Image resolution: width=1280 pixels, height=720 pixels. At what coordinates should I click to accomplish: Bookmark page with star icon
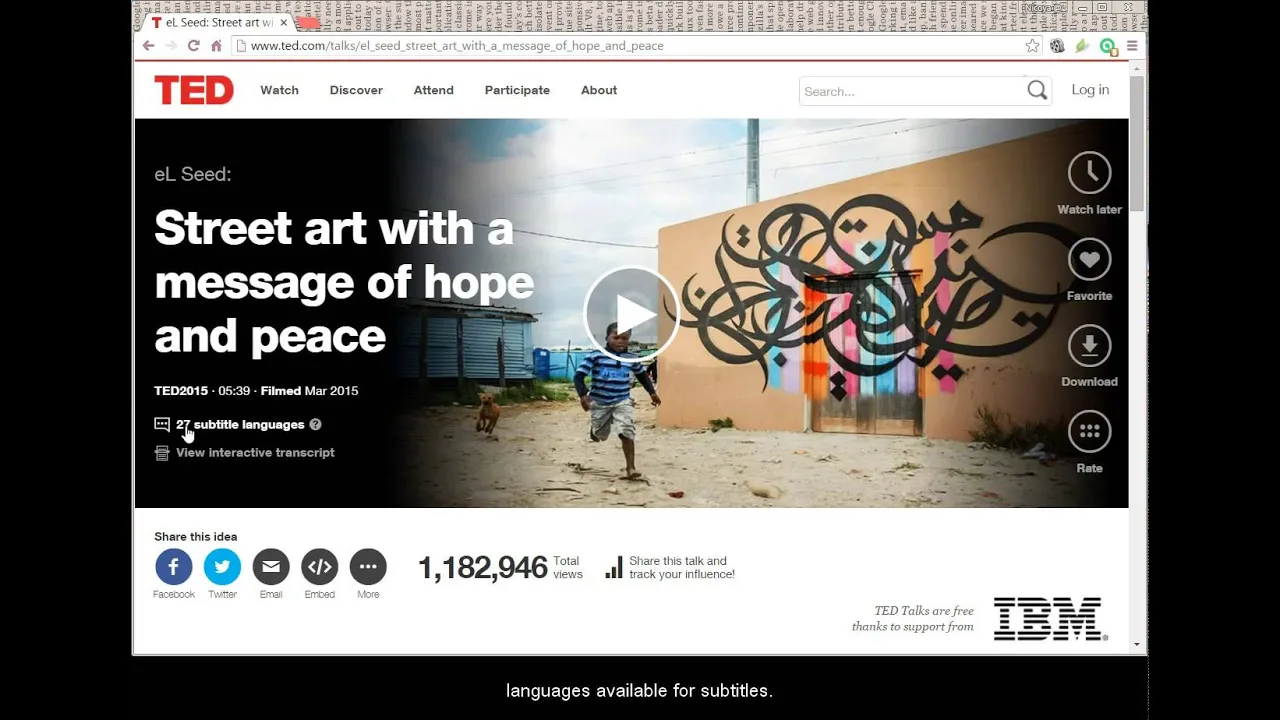1032,46
